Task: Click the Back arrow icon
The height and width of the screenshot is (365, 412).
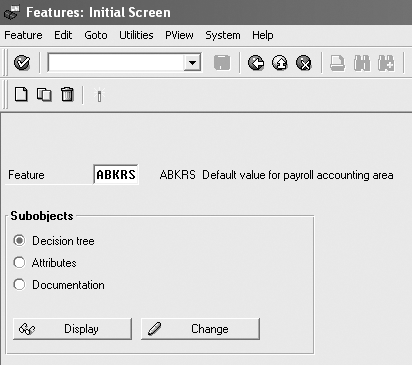Action: 256,63
